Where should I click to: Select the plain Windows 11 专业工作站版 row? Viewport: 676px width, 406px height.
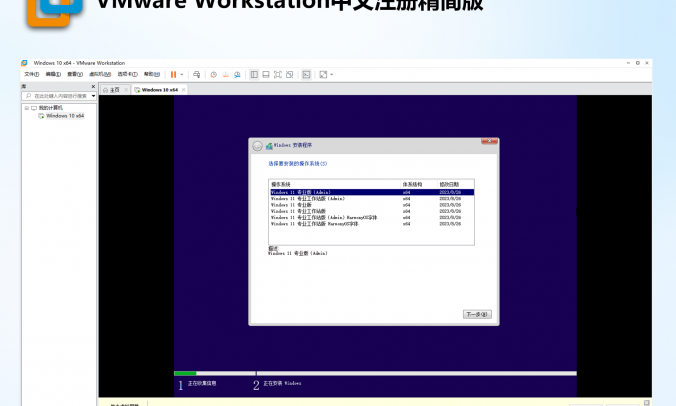click(x=372, y=211)
